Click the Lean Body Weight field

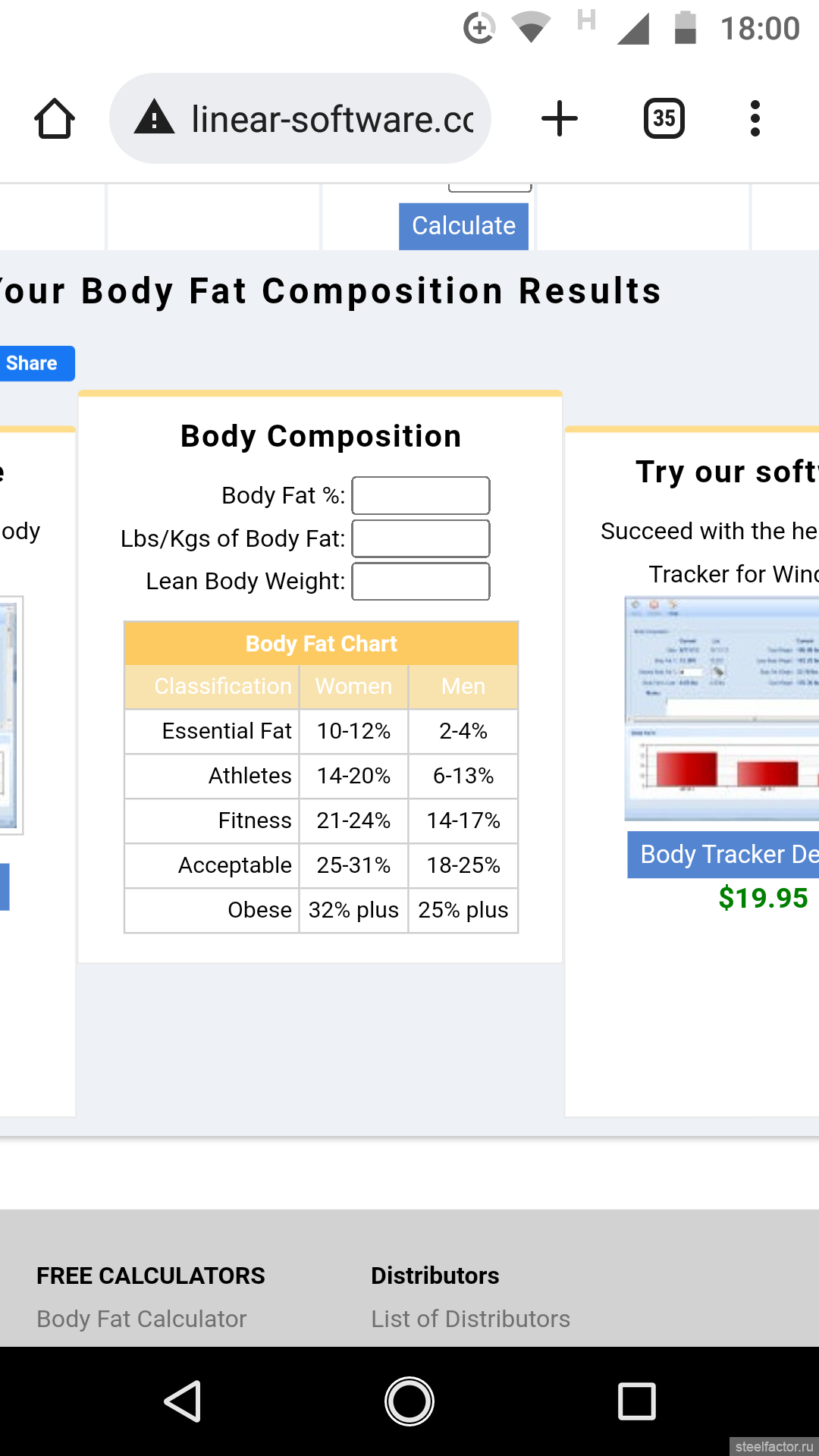pyautogui.click(x=421, y=582)
